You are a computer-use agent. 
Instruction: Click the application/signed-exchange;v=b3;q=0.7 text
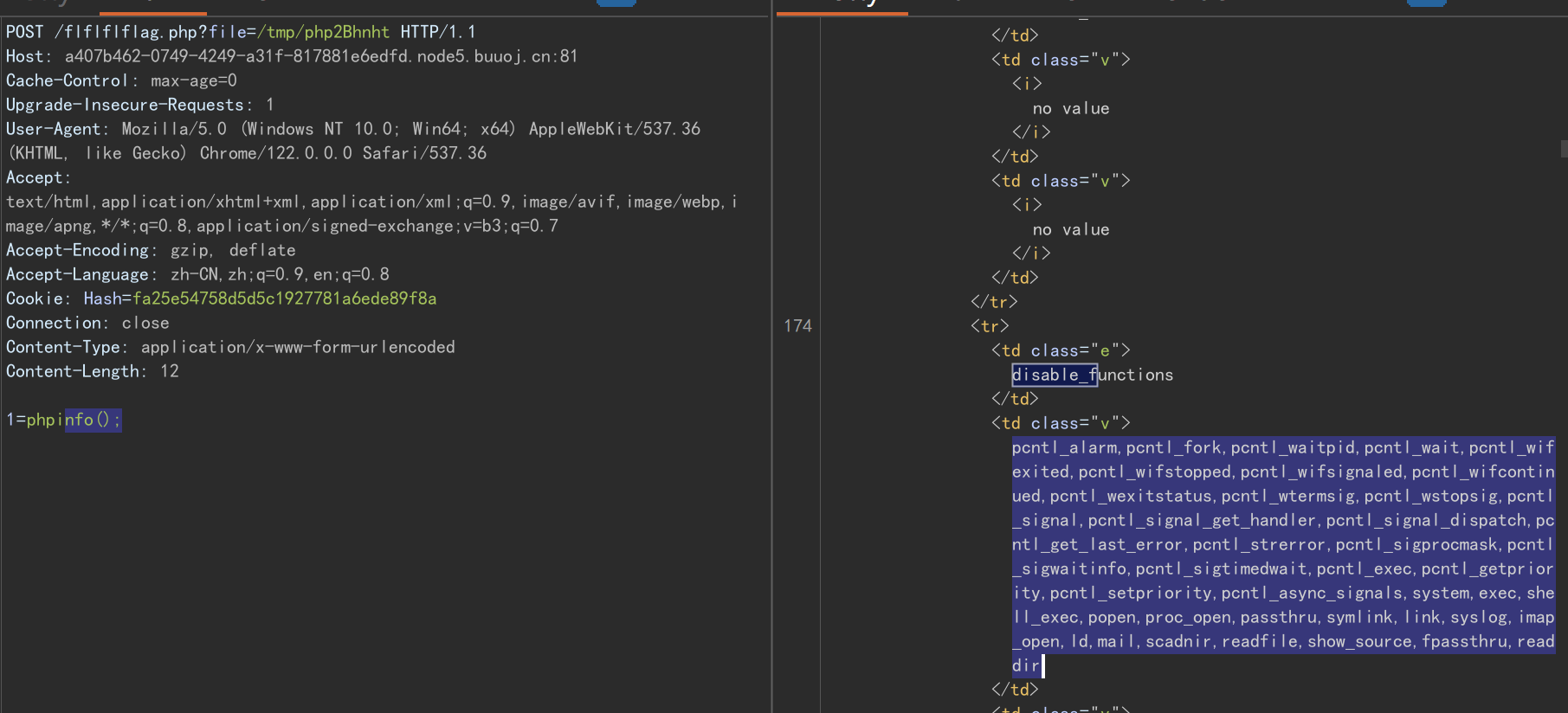point(377,226)
